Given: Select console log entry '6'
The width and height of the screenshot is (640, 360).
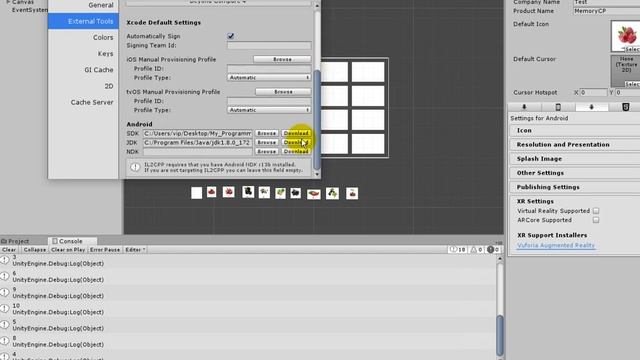Looking at the screenshot, I should [x=248, y=276].
